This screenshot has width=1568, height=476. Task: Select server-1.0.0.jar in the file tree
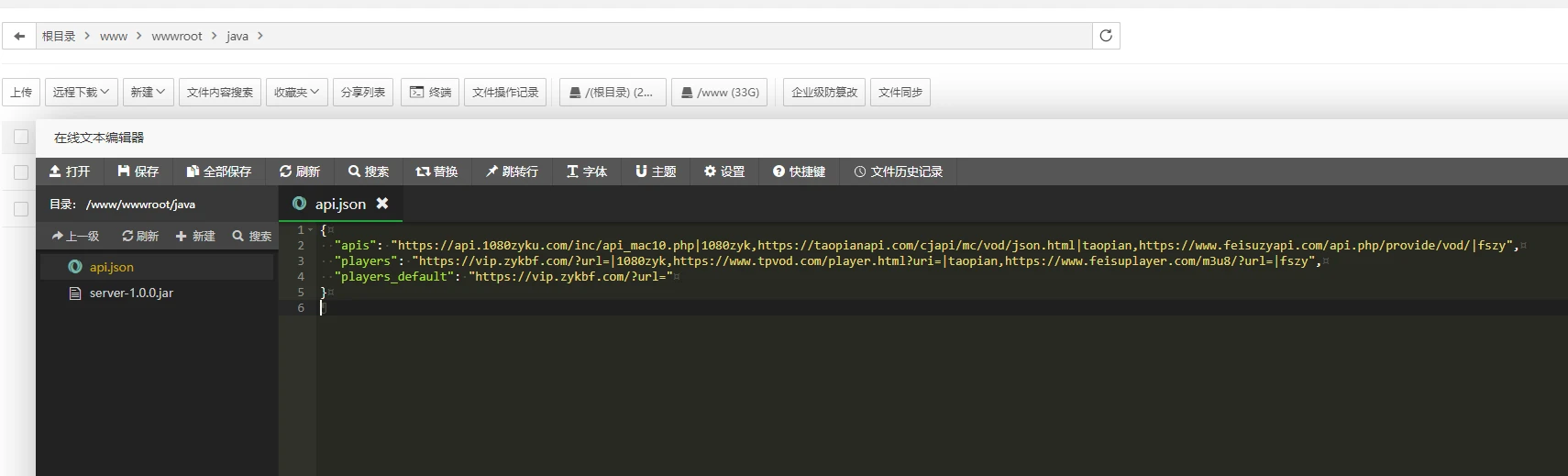click(131, 293)
